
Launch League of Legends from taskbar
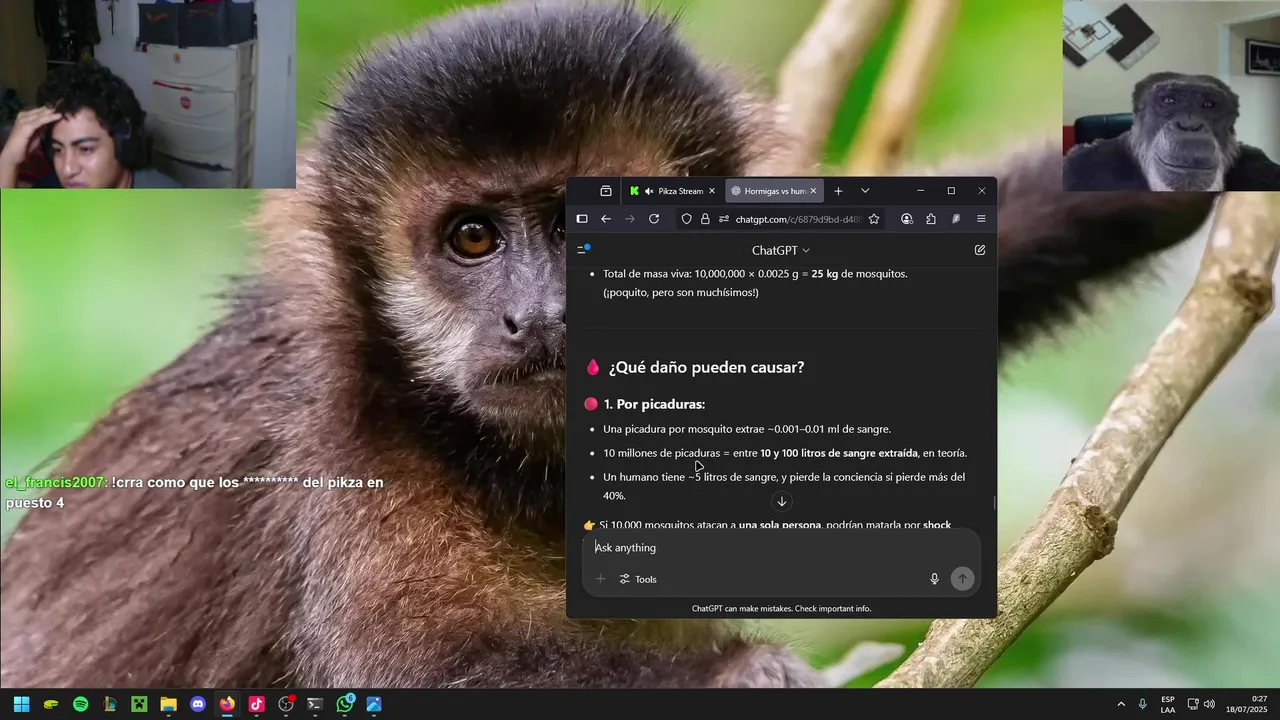tap(110, 704)
